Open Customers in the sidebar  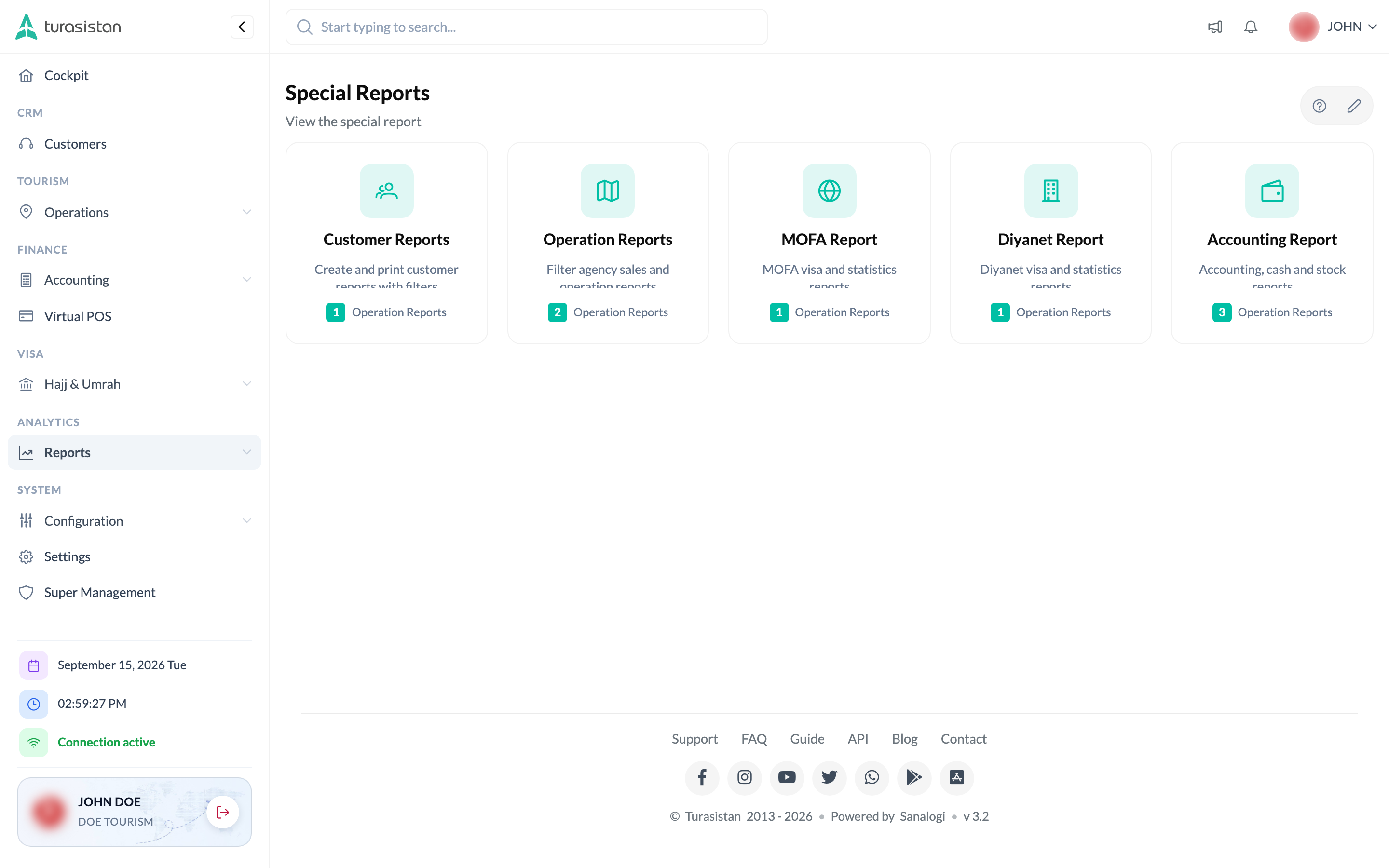coord(134,144)
